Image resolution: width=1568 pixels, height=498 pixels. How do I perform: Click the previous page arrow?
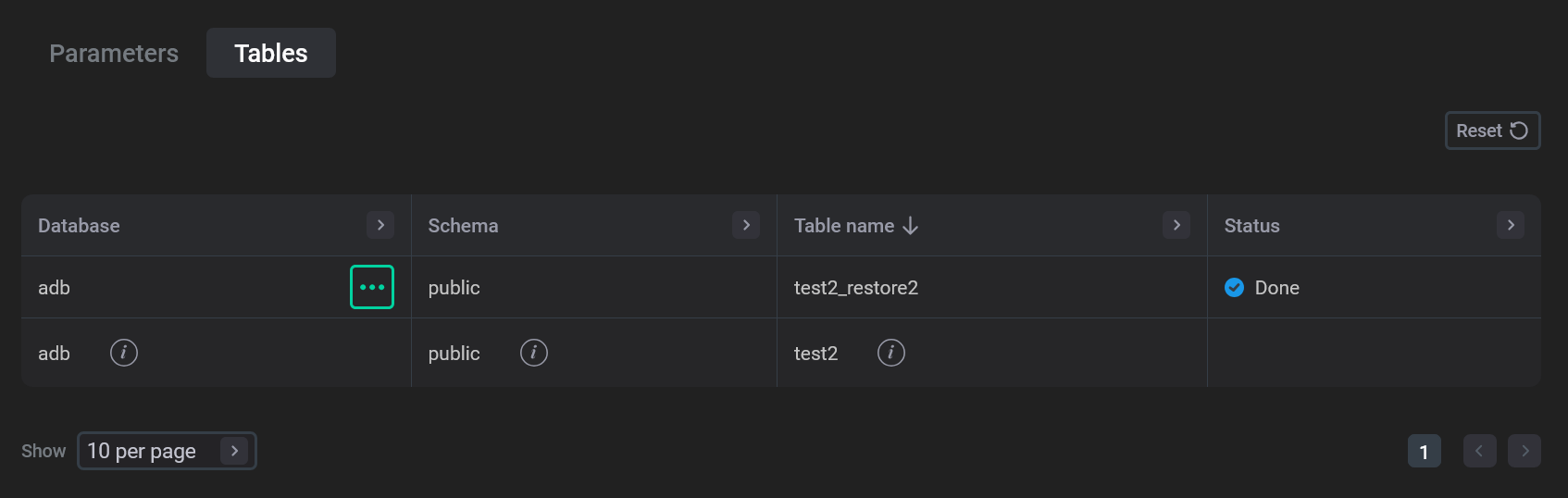tap(1479, 452)
